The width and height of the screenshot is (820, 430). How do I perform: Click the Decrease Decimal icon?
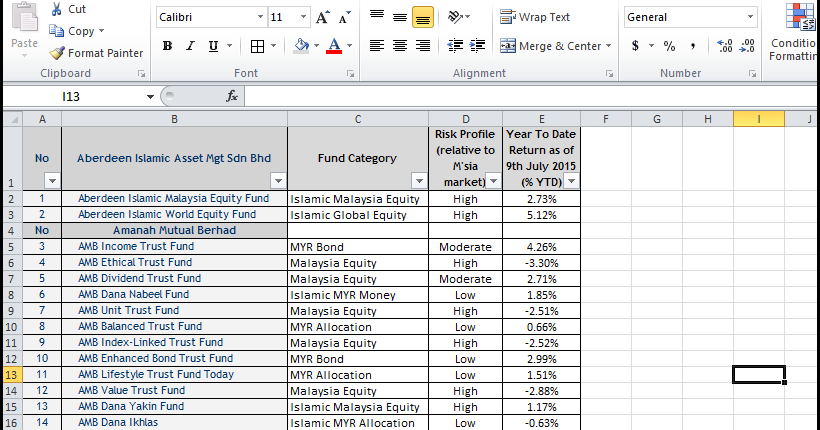tap(747, 46)
